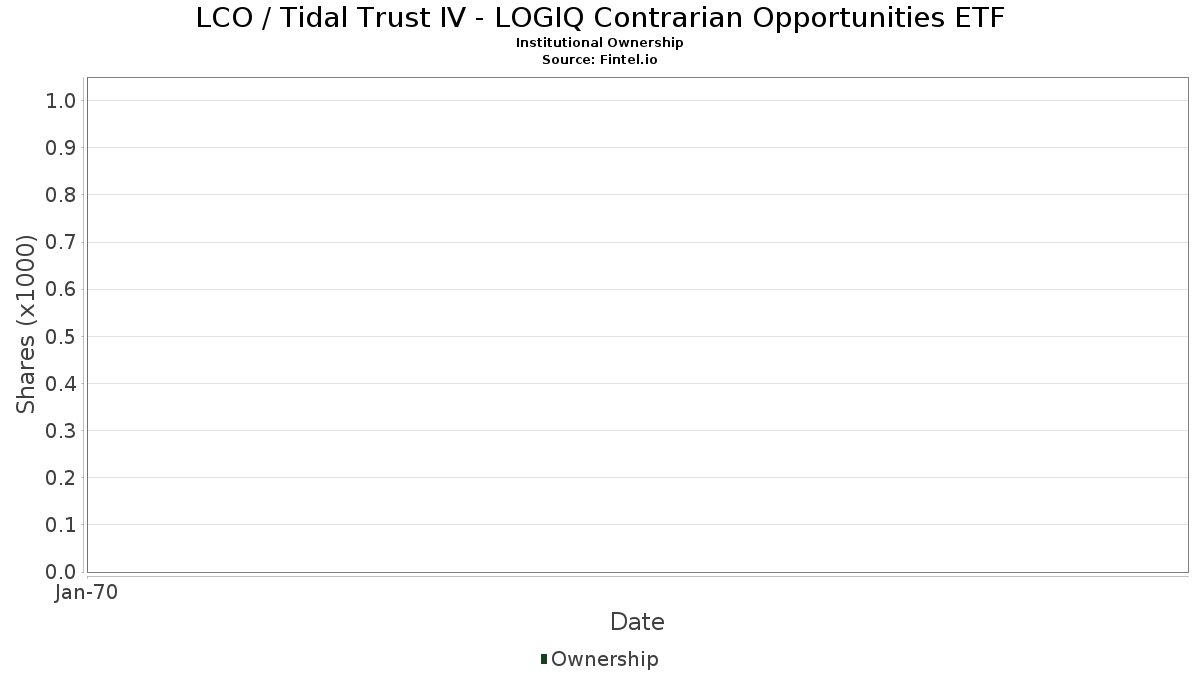Select the 0.8 y-axis tick label

61,195
